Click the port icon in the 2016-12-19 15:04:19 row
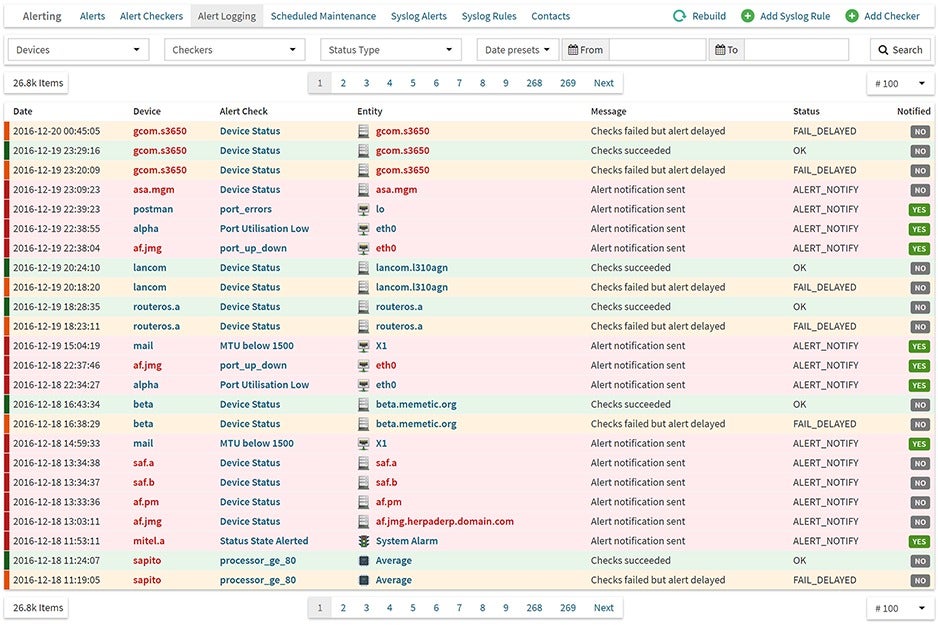Viewport: 938px width, 625px height. coord(363,346)
